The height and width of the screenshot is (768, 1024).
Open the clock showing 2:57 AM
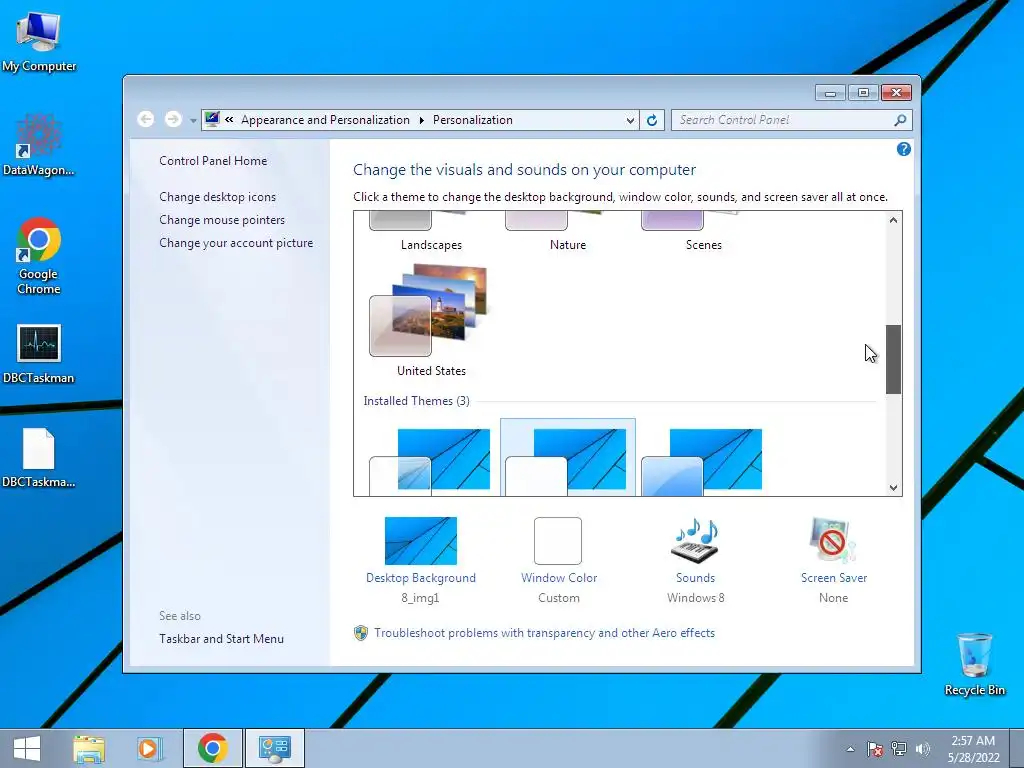point(973,749)
